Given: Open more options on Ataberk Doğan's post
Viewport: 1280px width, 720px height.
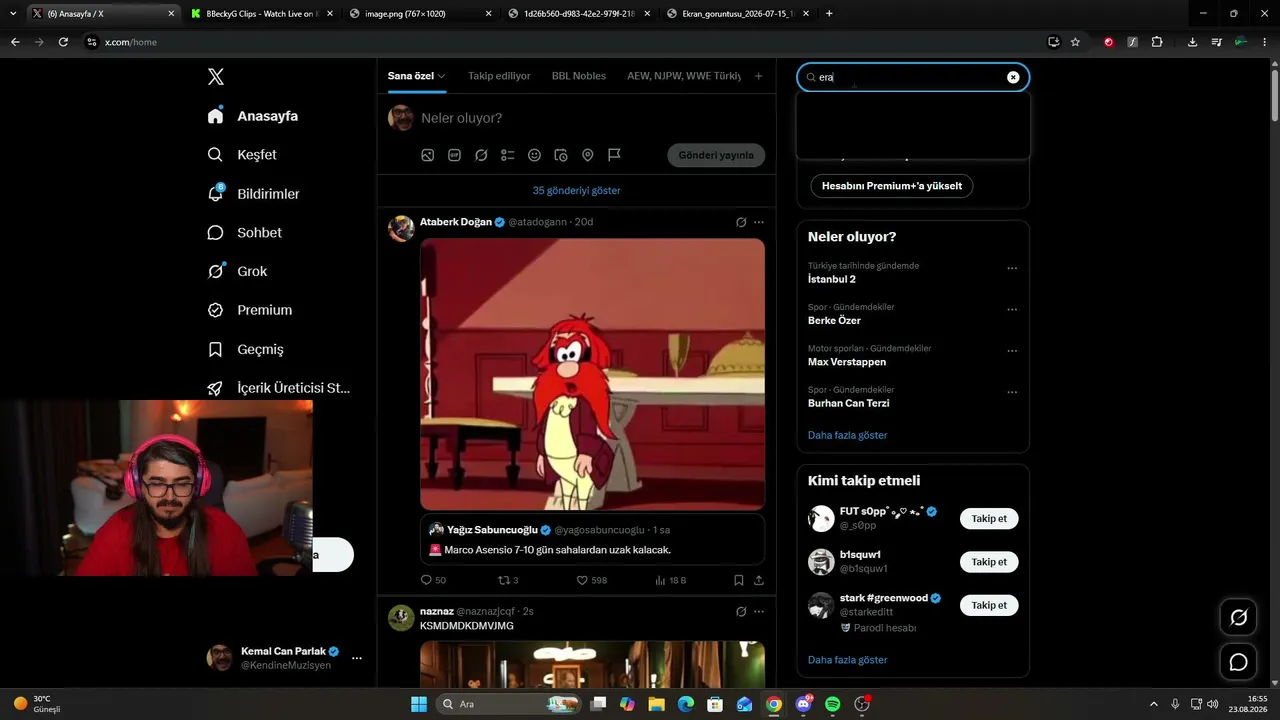Looking at the screenshot, I should coord(759,222).
